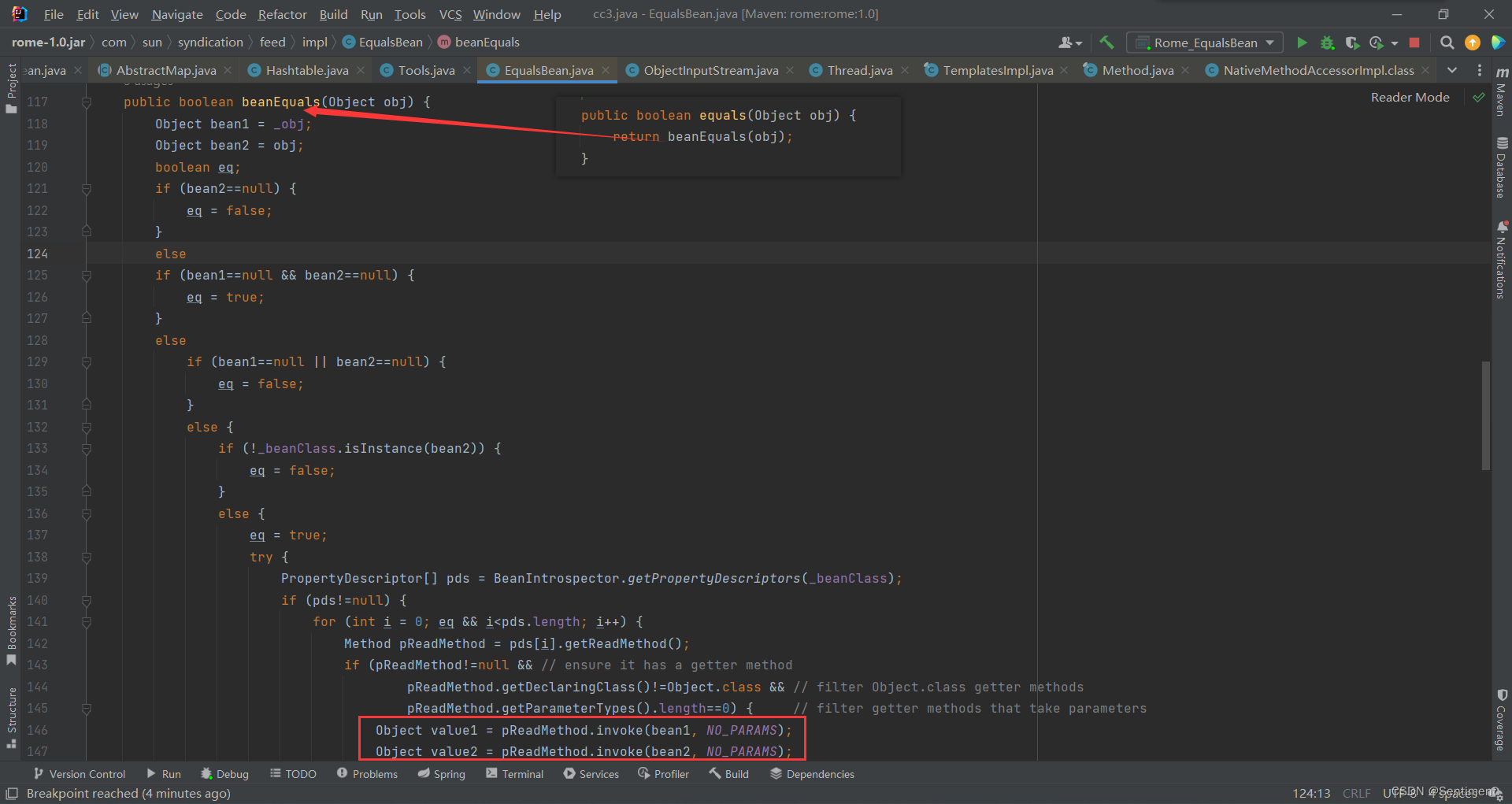Screen dimensions: 1512x804
Task: Open the TODO tool window
Action: [293, 774]
